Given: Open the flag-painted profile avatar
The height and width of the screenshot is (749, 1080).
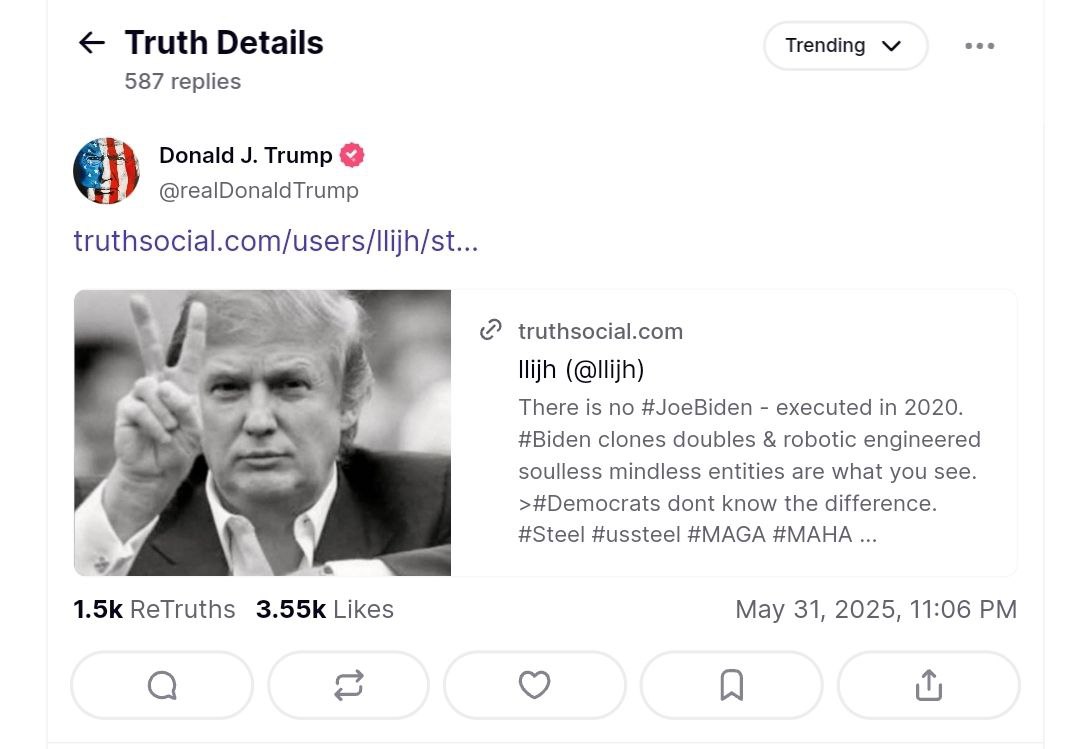Looking at the screenshot, I should [106, 171].
